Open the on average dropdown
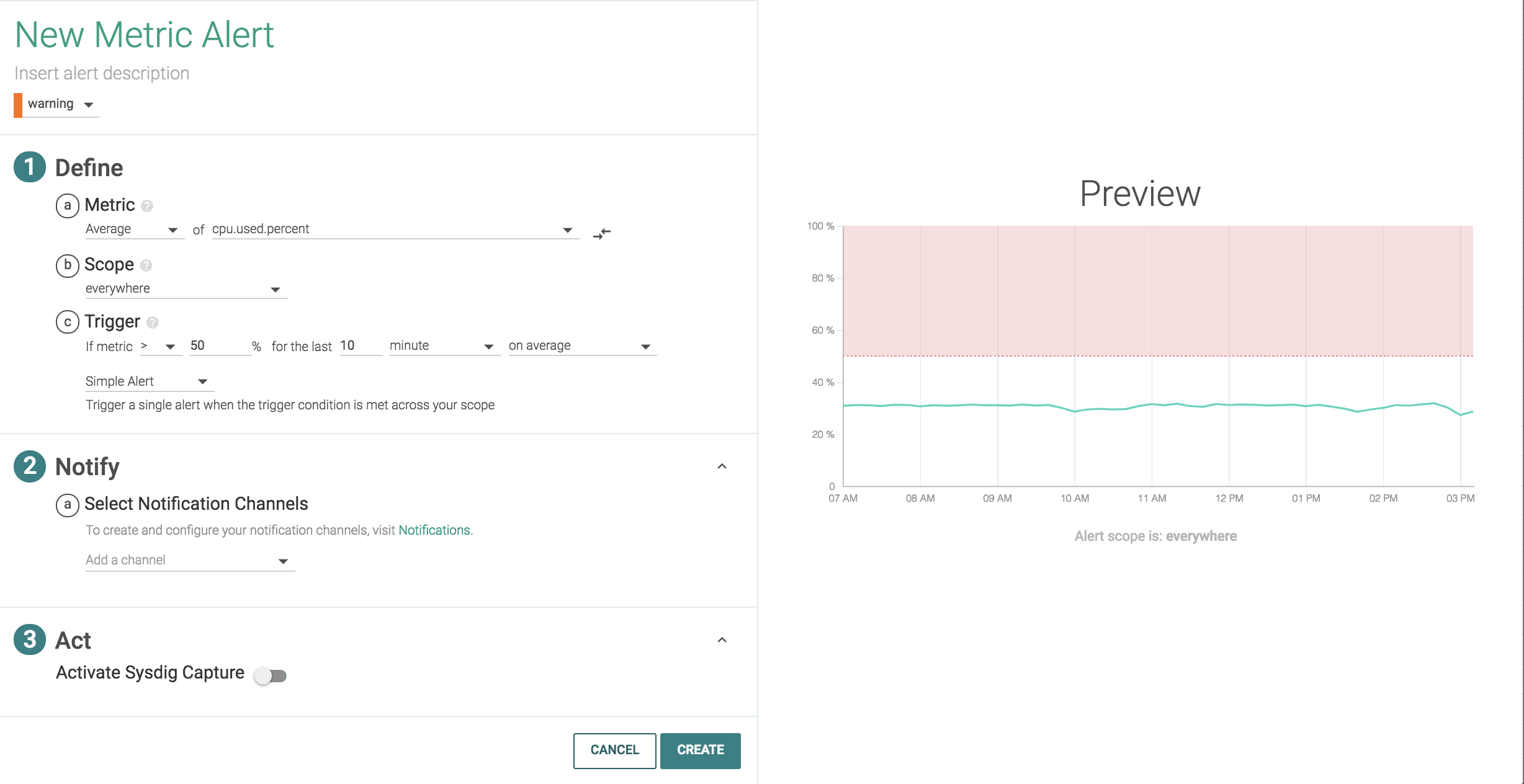The height and width of the screenshot is (784, 1524). pyautogui.click(x=582, y=346)
